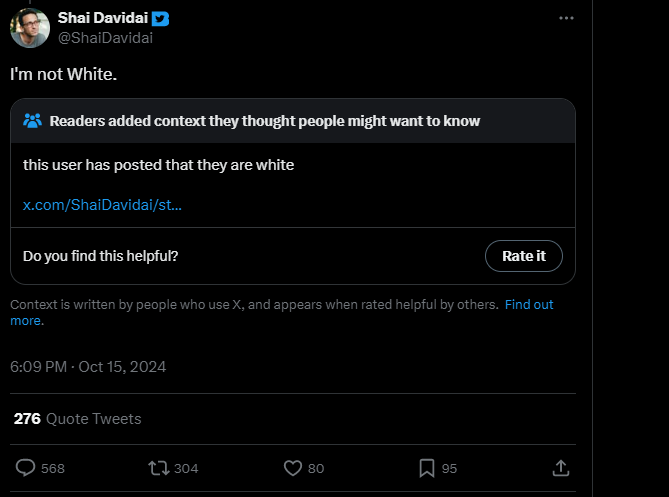
Task: Click the reply speech bubble icon
Action: click(26, 468)
